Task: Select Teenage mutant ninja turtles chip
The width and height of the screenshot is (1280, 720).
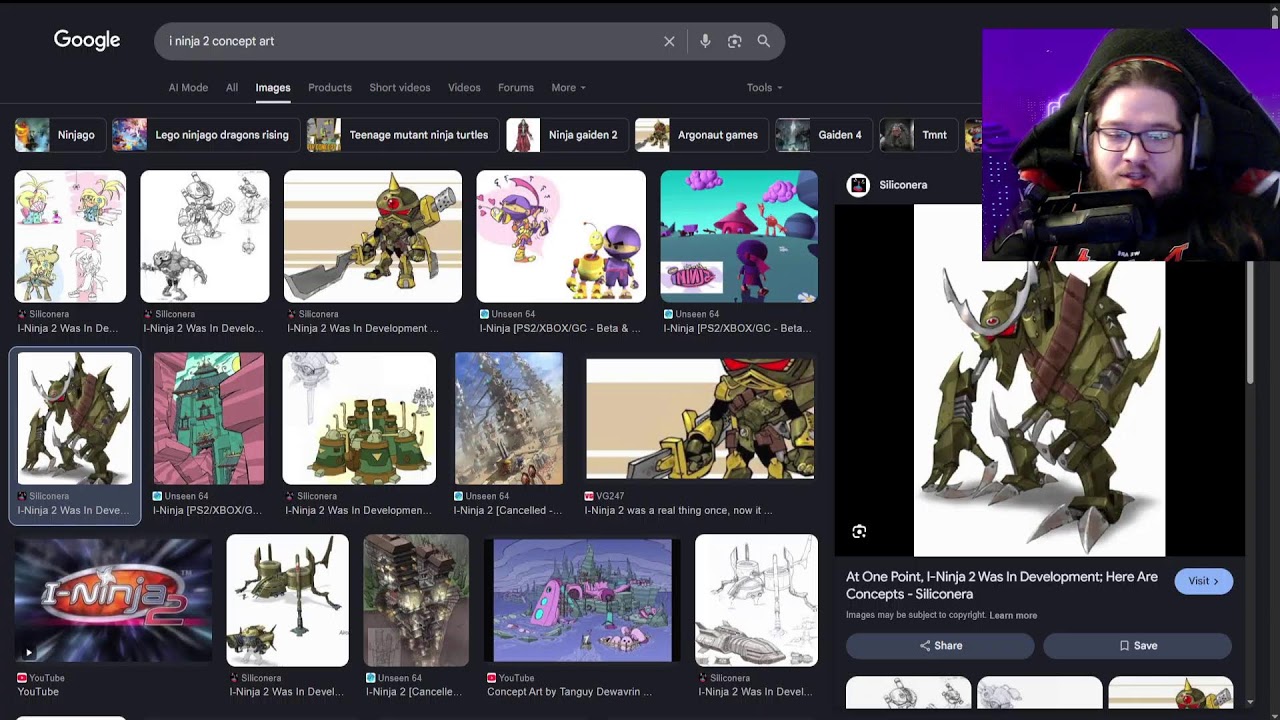Action: click(402, 135)
